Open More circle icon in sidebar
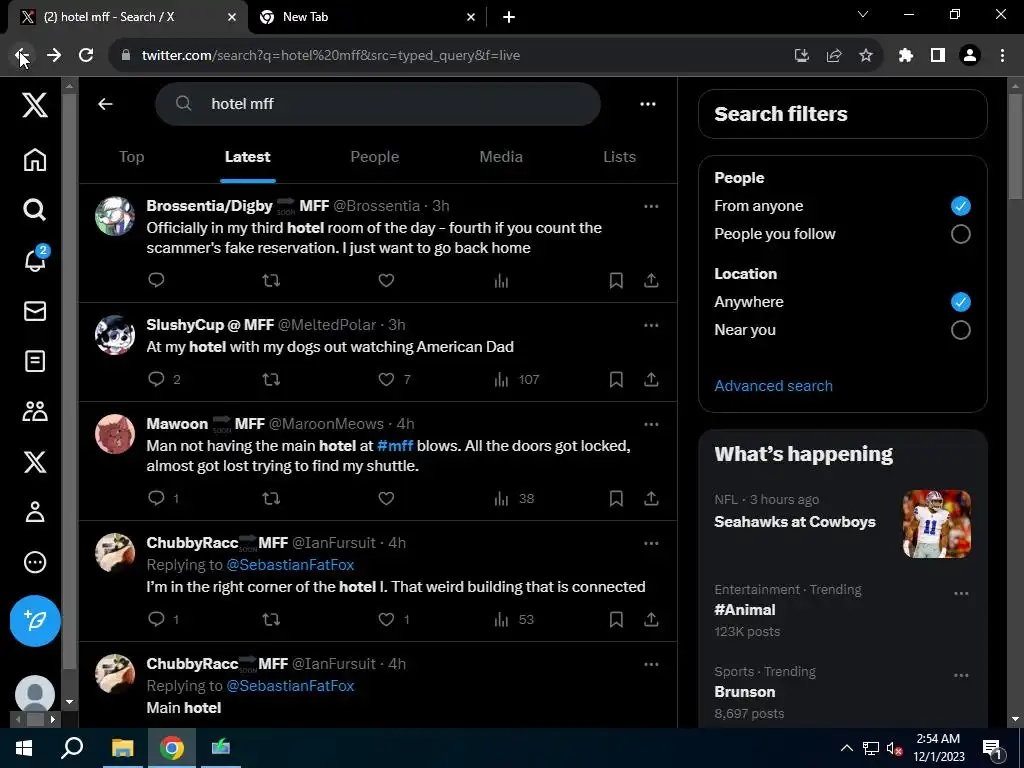This screenshot has width=1024, height=768. [x=35, y=562]
